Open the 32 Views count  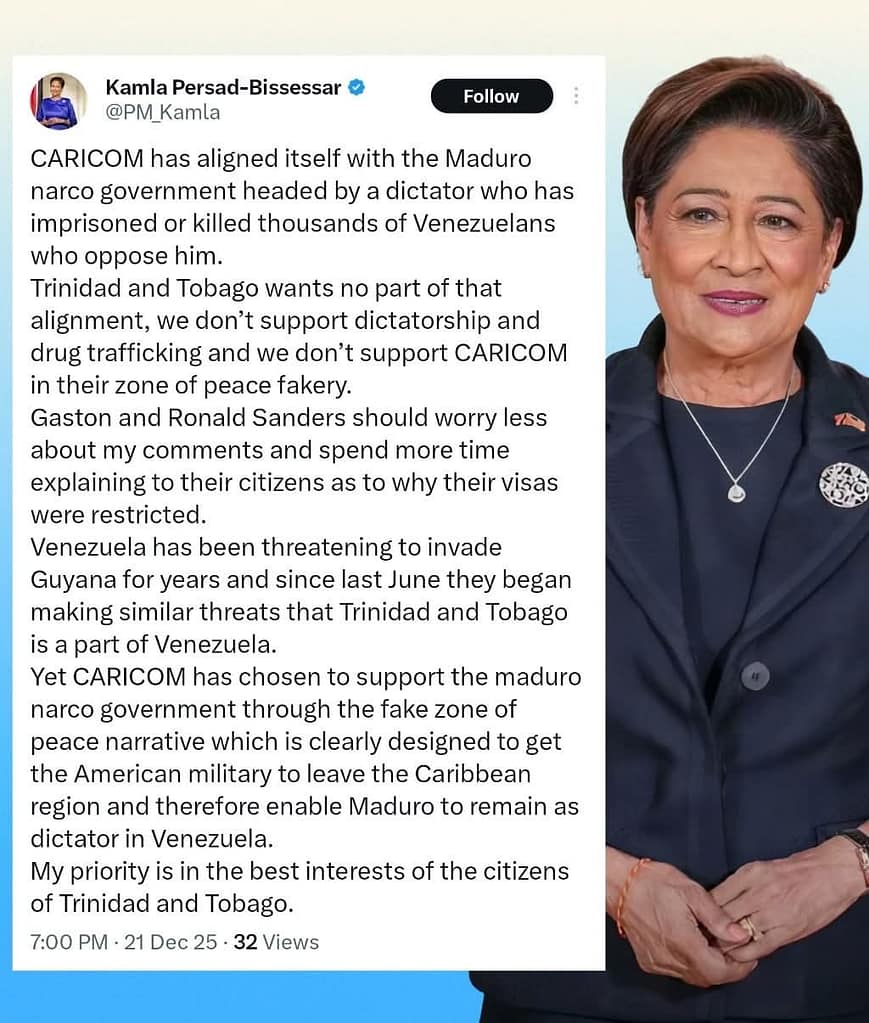pyautogui.click(x=276, y=942)
